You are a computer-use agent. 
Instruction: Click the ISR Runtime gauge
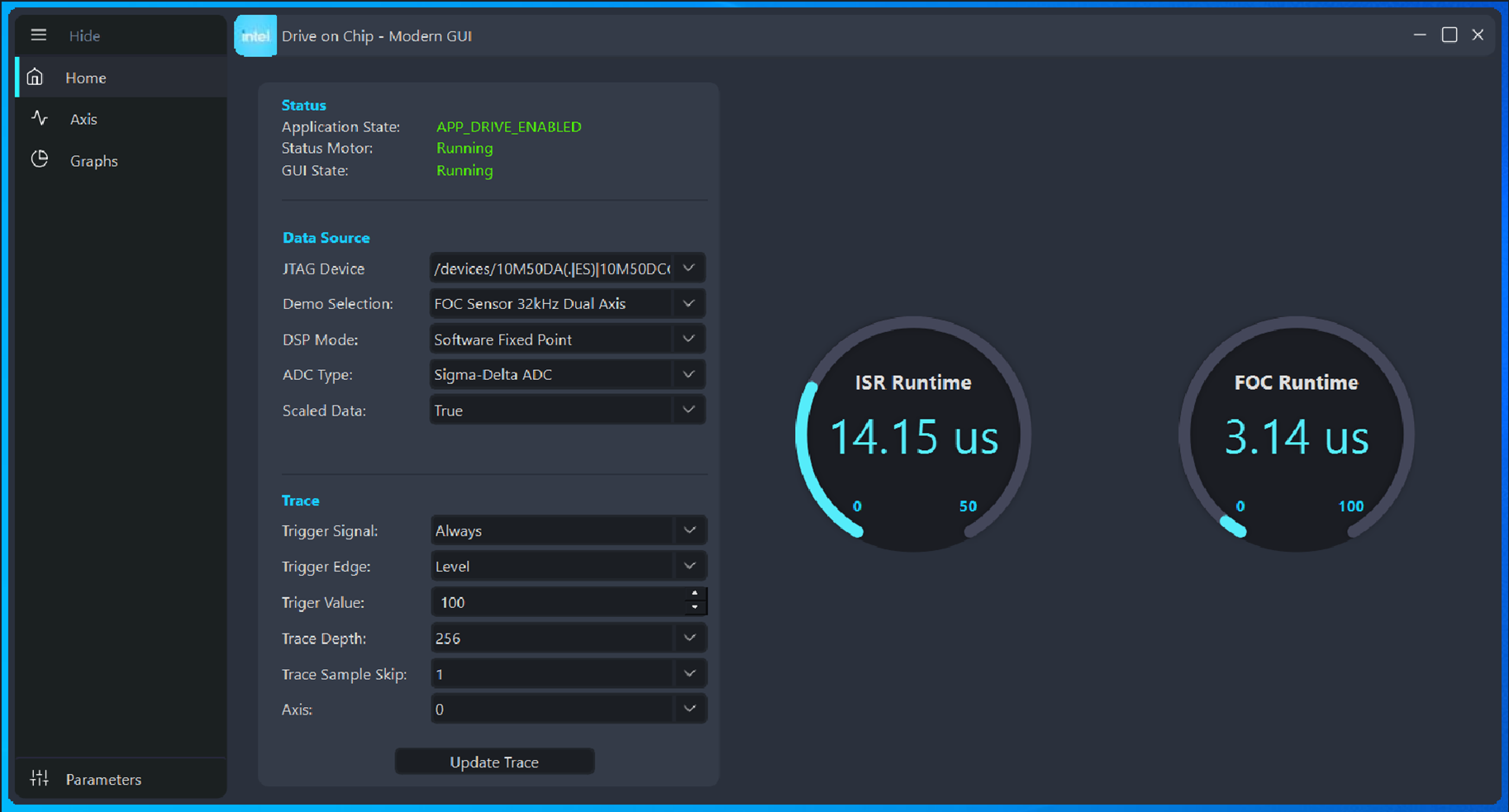tap(913, 434)
